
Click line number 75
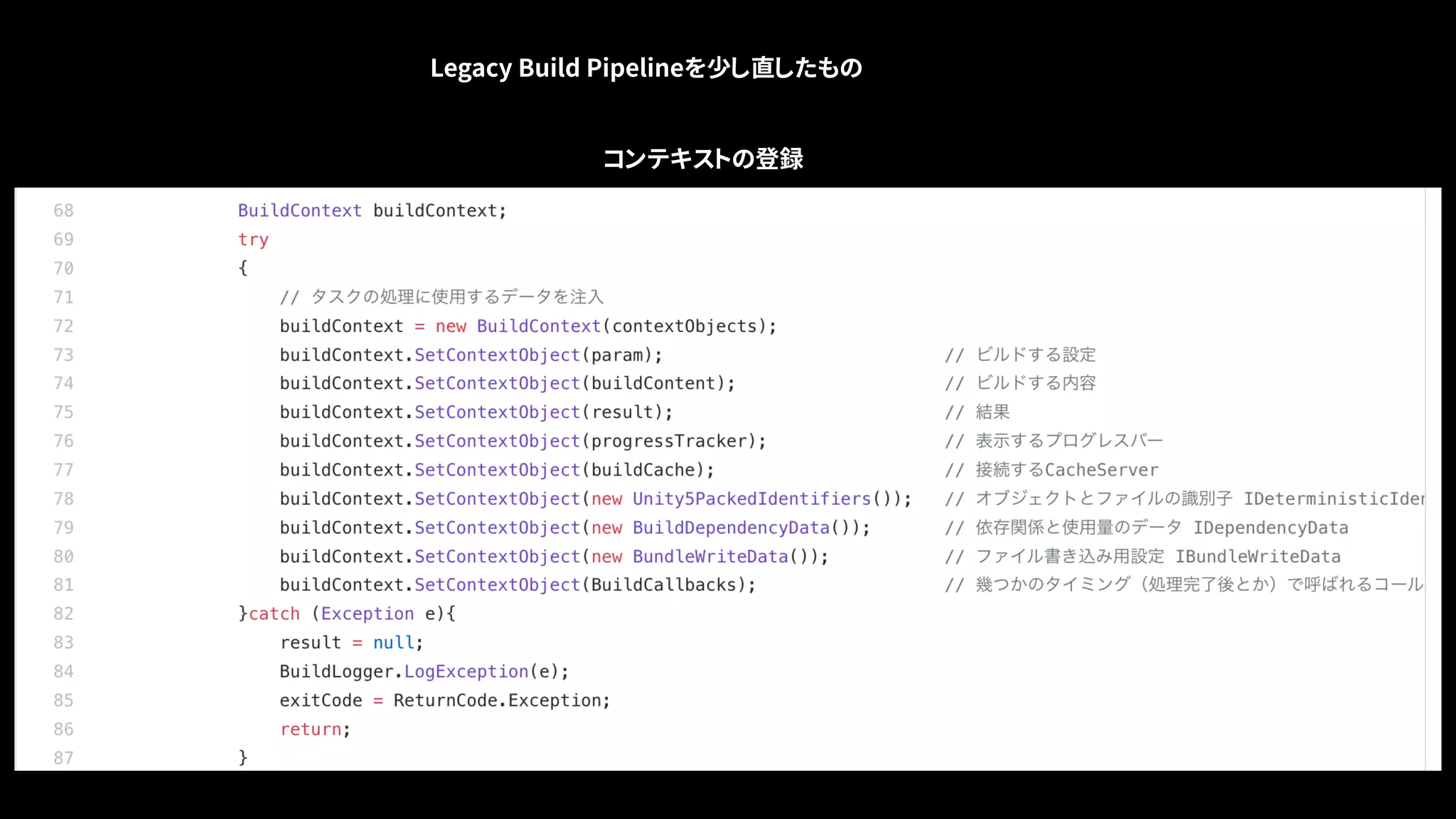click(x=64, y=412)
